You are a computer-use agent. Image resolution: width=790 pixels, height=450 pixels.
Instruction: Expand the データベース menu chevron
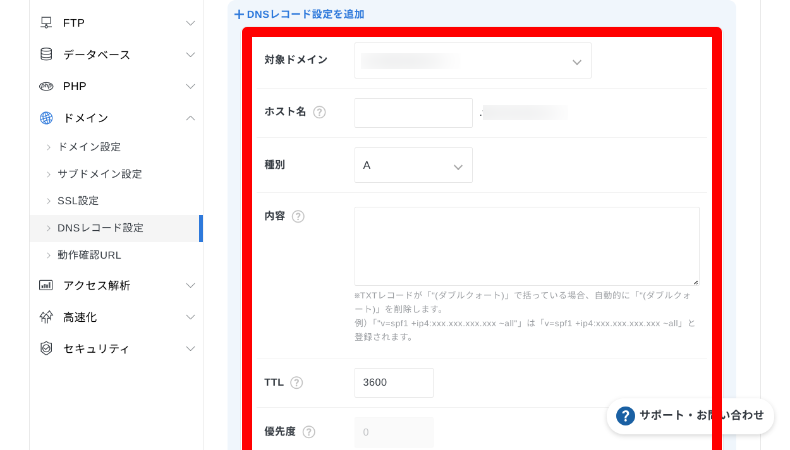pyautogui.click(x=190, y=54)
